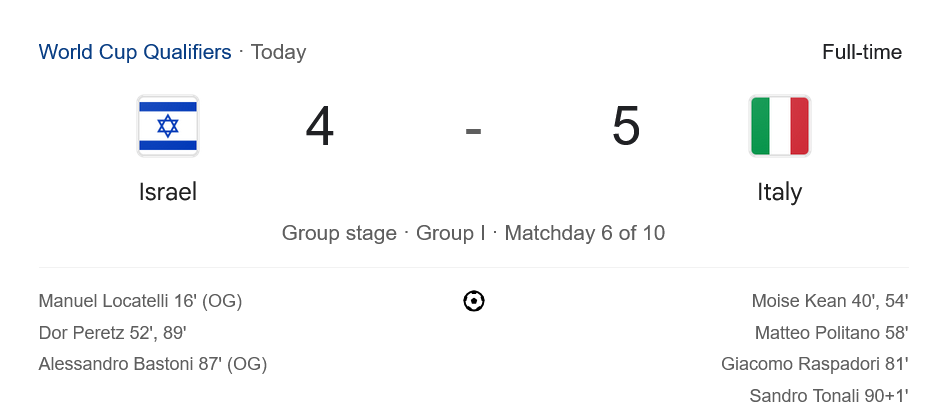
Task: Click Manuel Locatelli 16' own goal entry
Action: click(140, 301)
